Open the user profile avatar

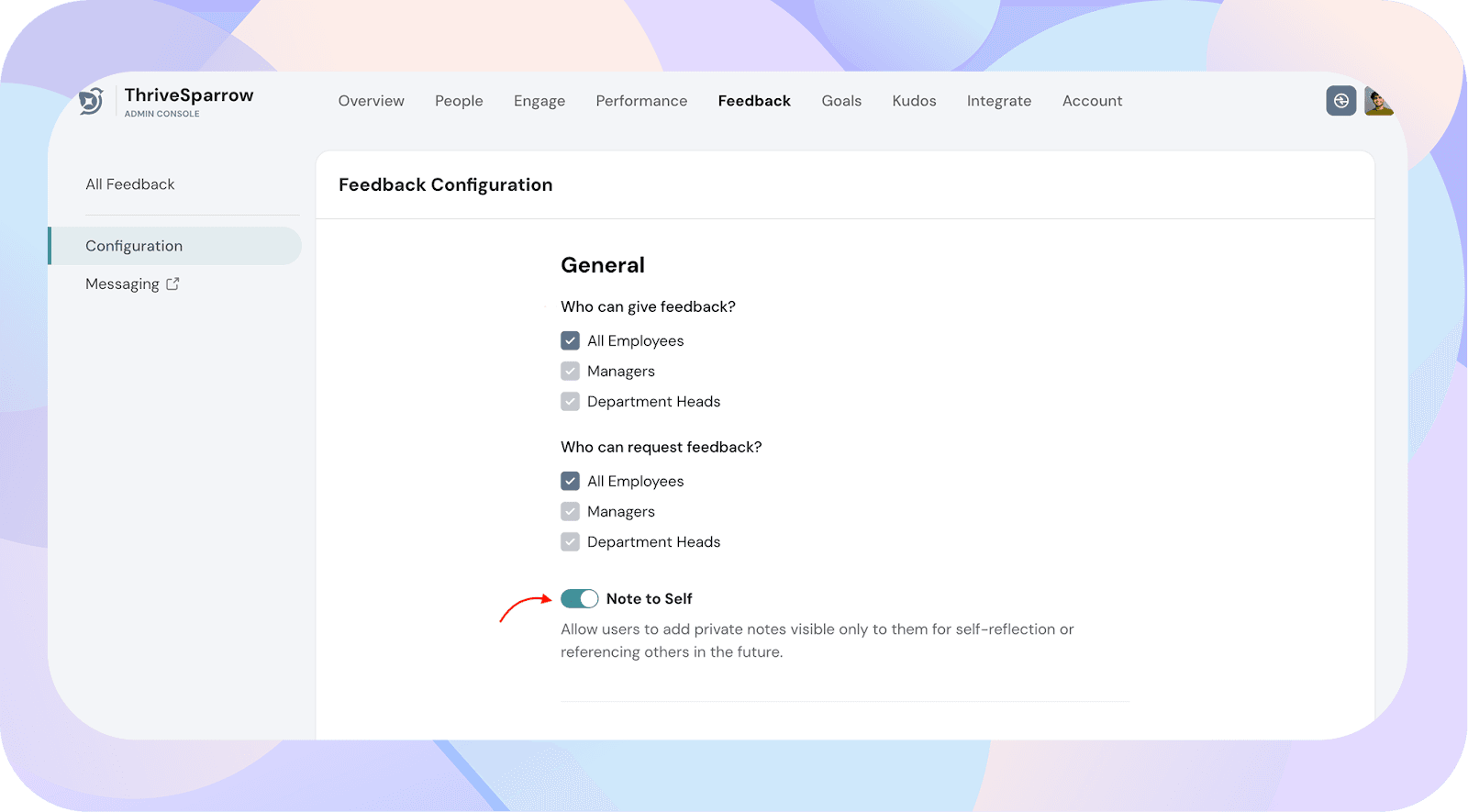pyautogui.click(x=1378, y=101)
